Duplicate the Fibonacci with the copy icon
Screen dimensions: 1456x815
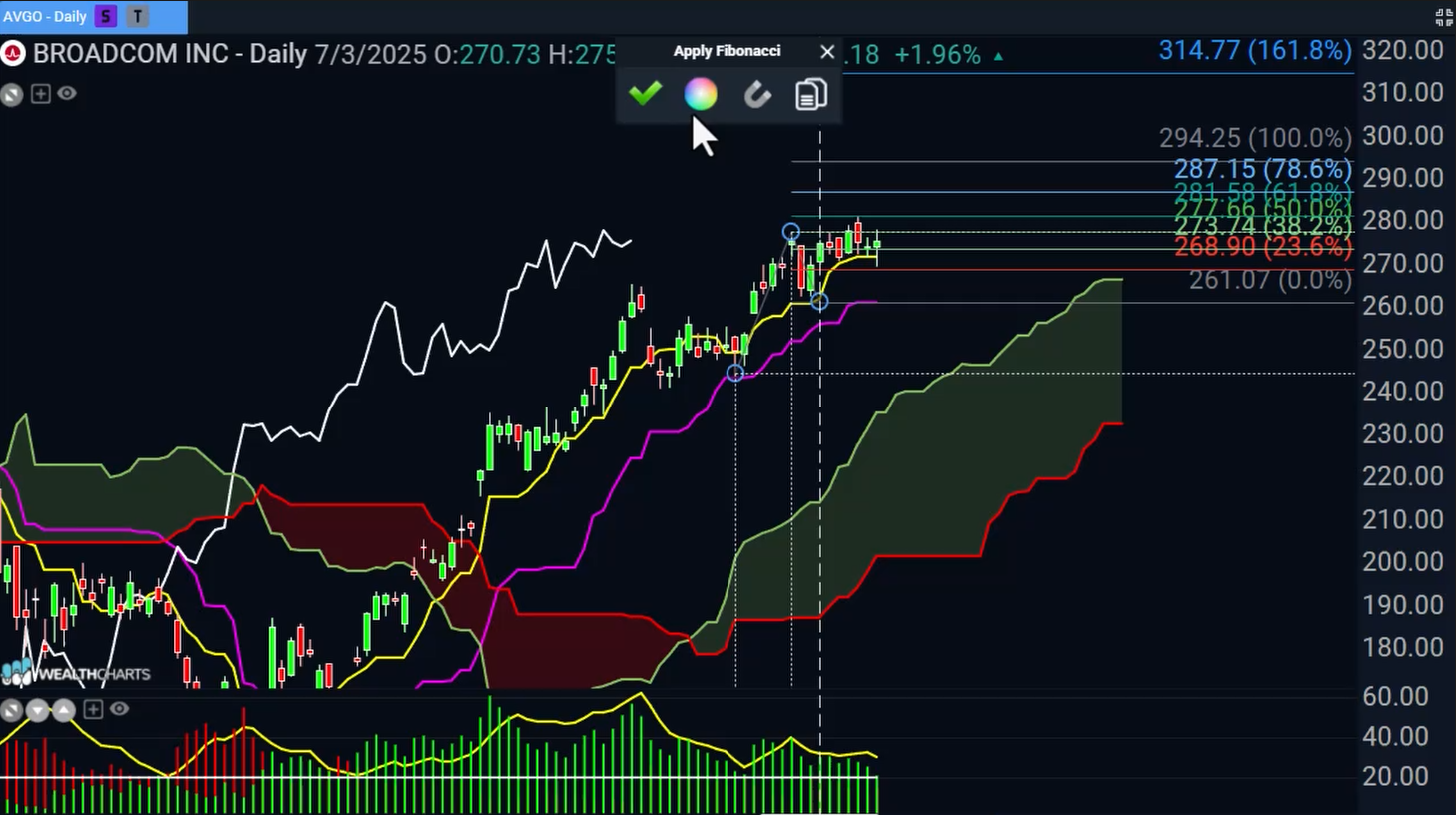pos(811,94)
